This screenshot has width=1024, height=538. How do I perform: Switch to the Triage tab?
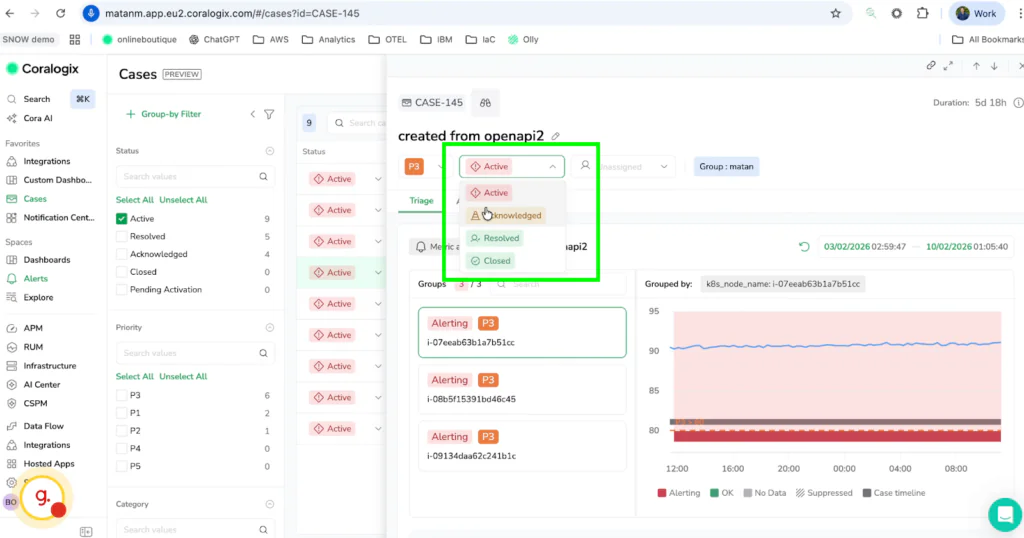coord(421,200)
